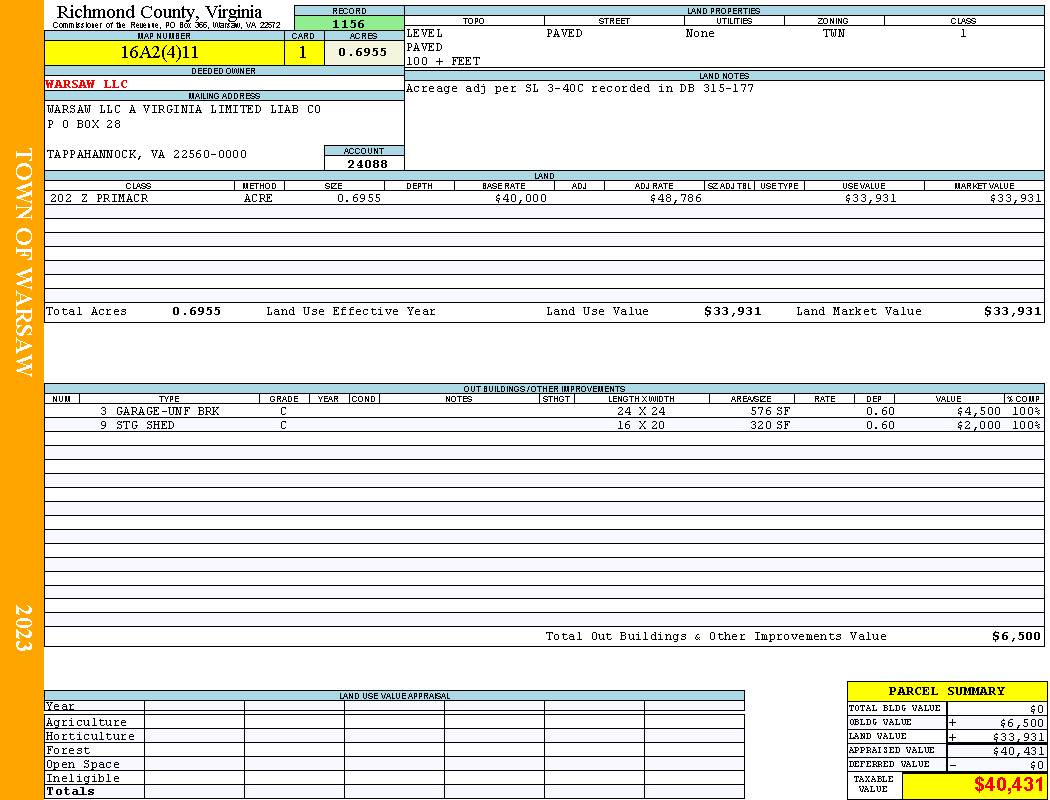
Task: Select the Agriculture row label
Action: (x=86, y=722)
